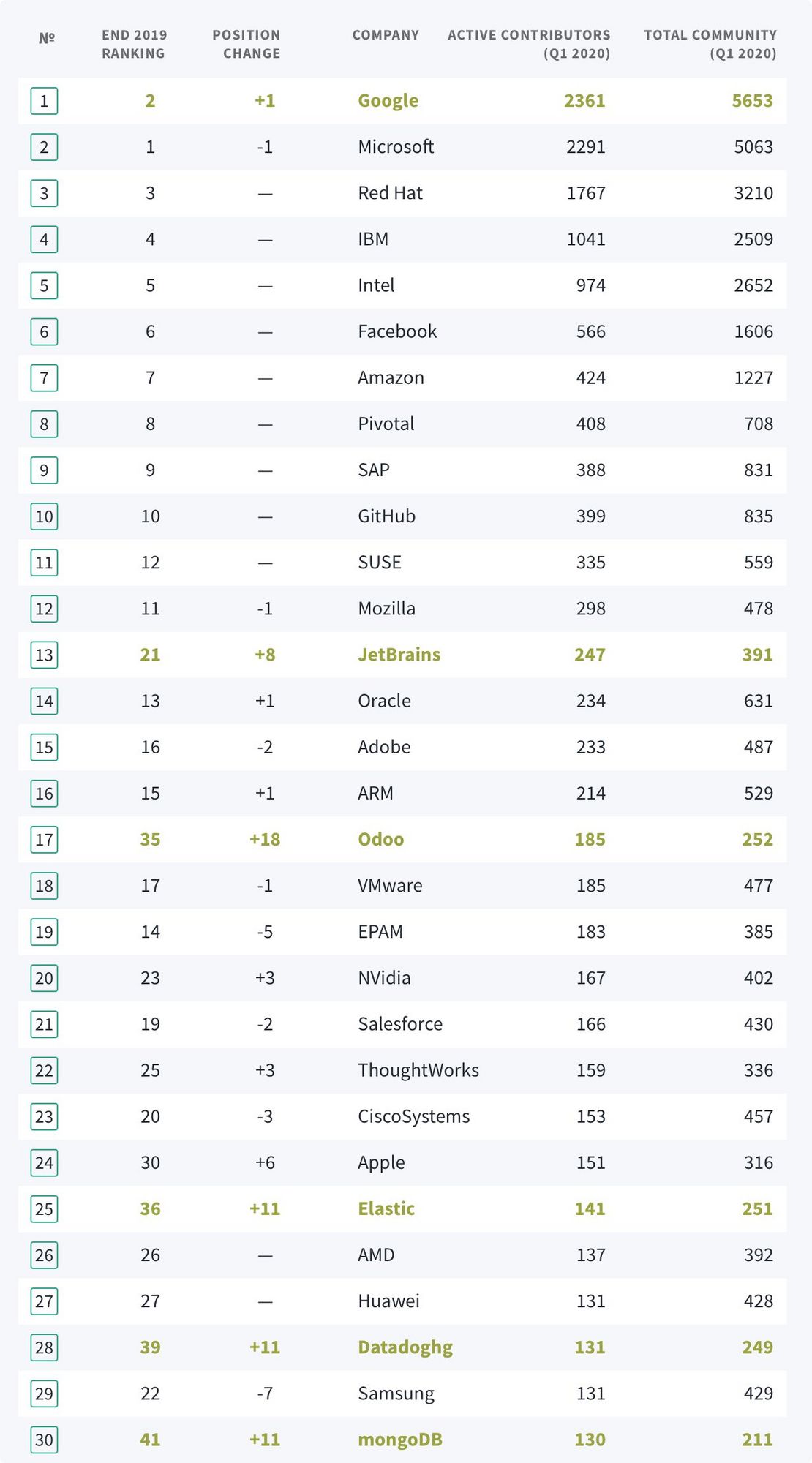Click Datadoghg's 249 total community value
The image size is (812, 1463).
pos(757,1347)
